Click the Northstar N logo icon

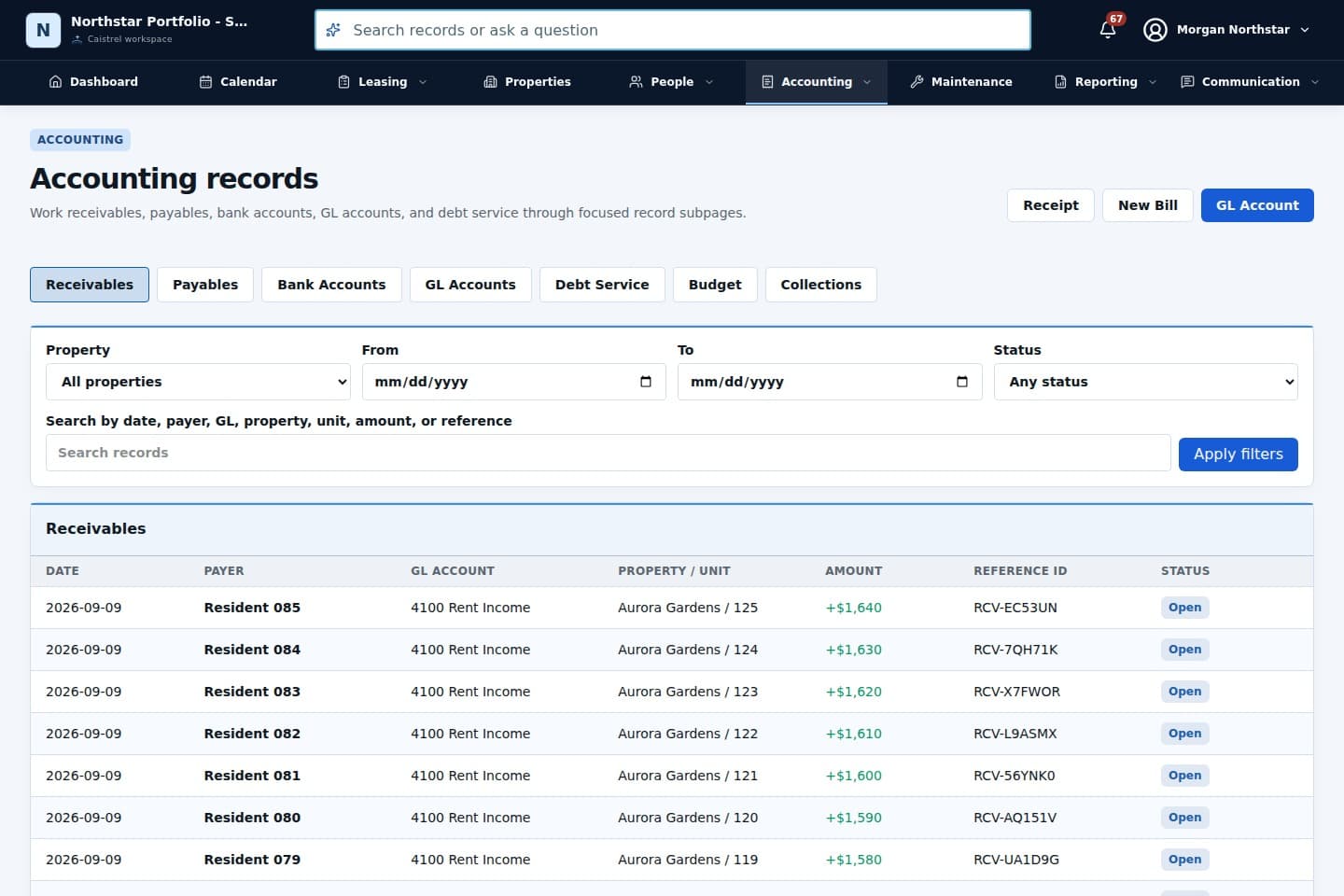[x=43, y=30]
